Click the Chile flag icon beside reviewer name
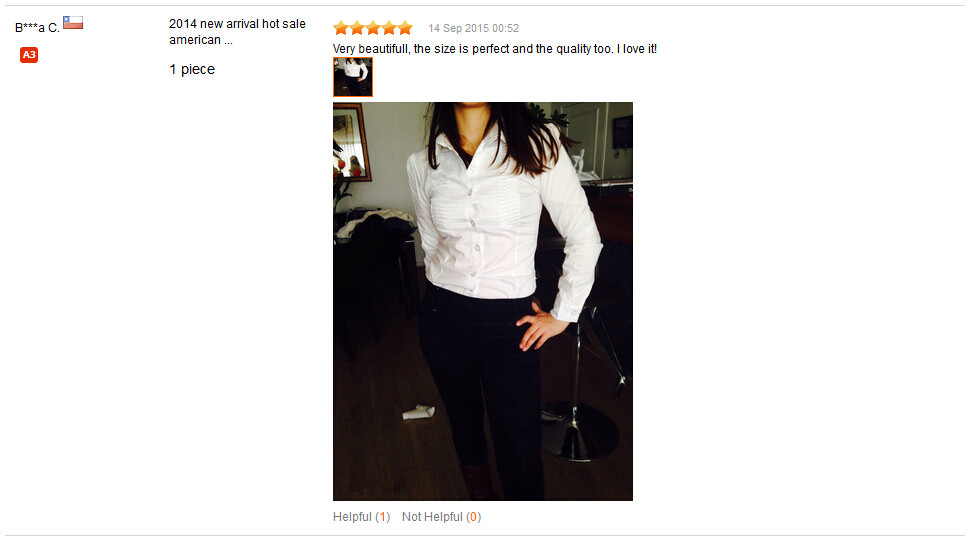 click(x=73, y=23)
